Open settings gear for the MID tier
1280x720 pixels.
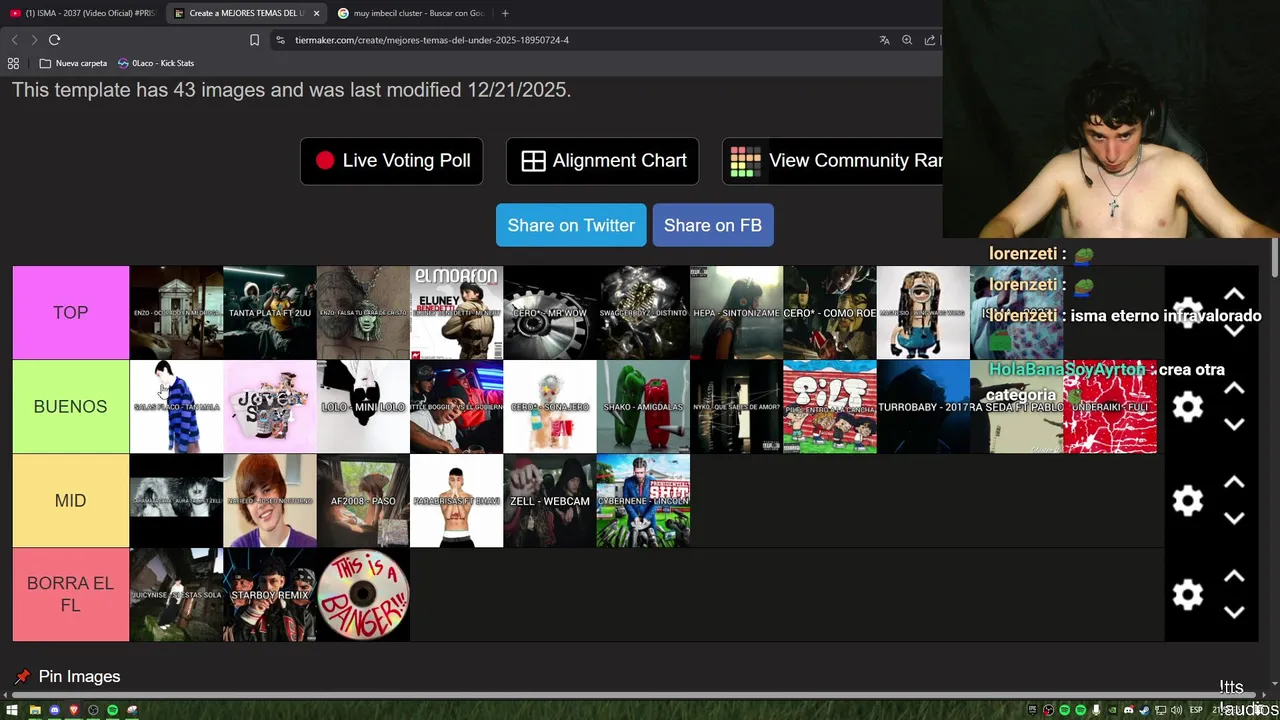point(1187,501)
